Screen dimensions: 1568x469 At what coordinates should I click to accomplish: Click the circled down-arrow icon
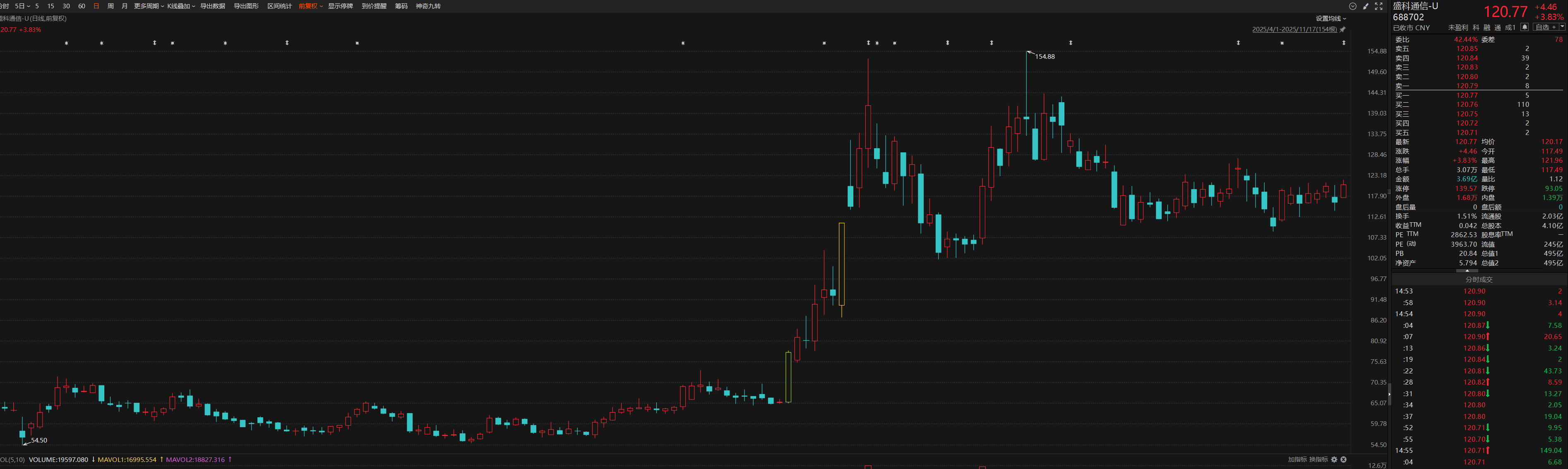[1352, 6]
